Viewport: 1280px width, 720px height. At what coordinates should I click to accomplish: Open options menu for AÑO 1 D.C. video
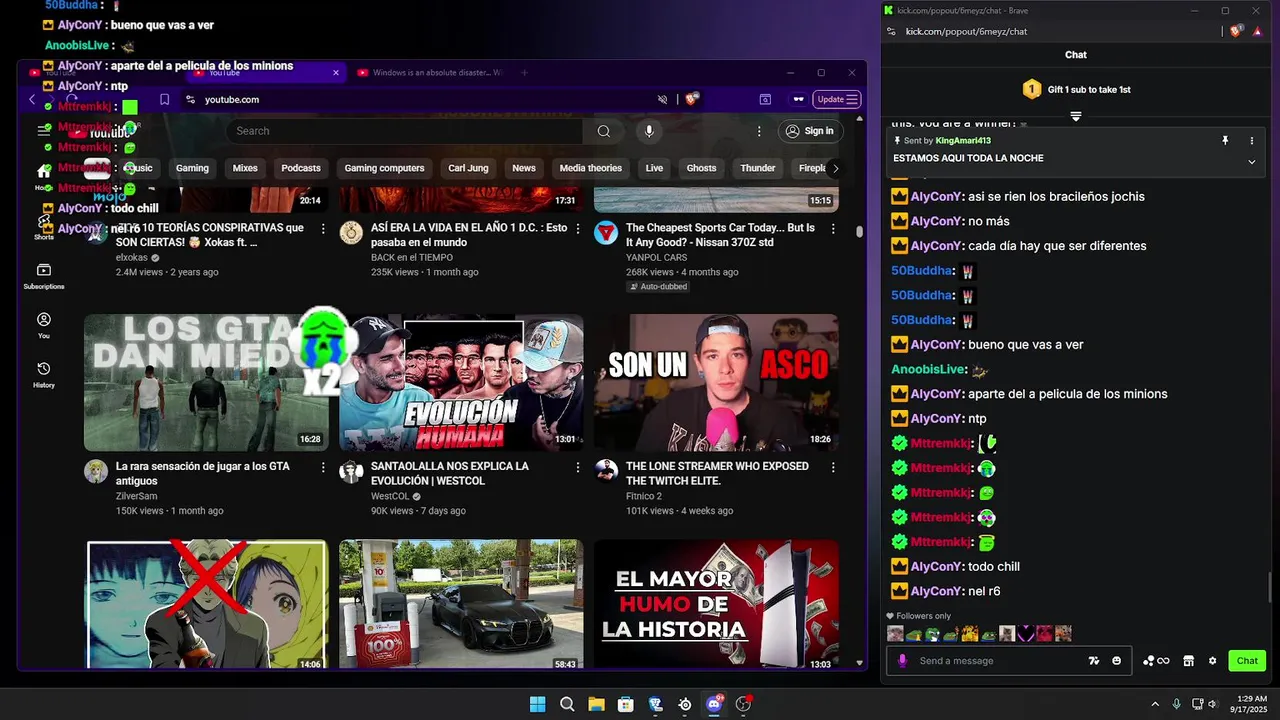pos(578,228)
